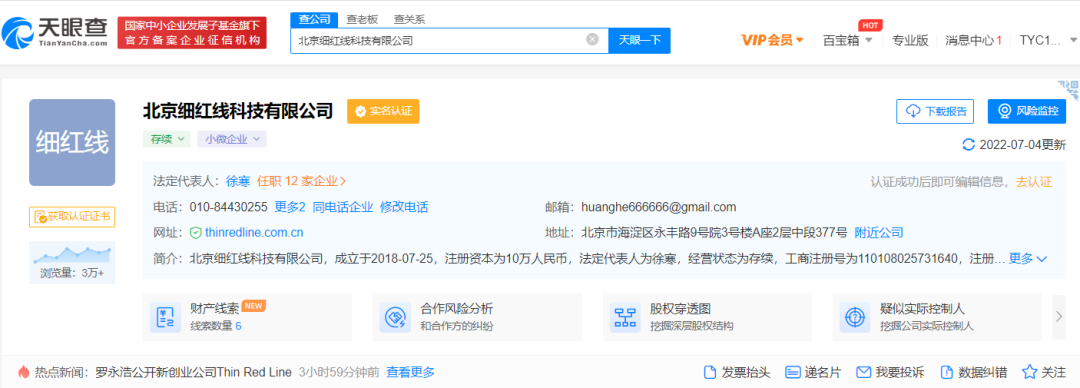
Task: Click the 官方备案企业征信机构 banner
Action: click(x=191, y=32)
